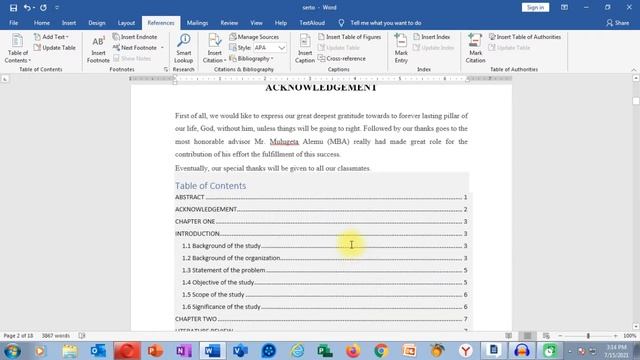The height and width of the screenshot is (360, 640).
Task: Click the Share button
Action: click(x=618, y=23)
